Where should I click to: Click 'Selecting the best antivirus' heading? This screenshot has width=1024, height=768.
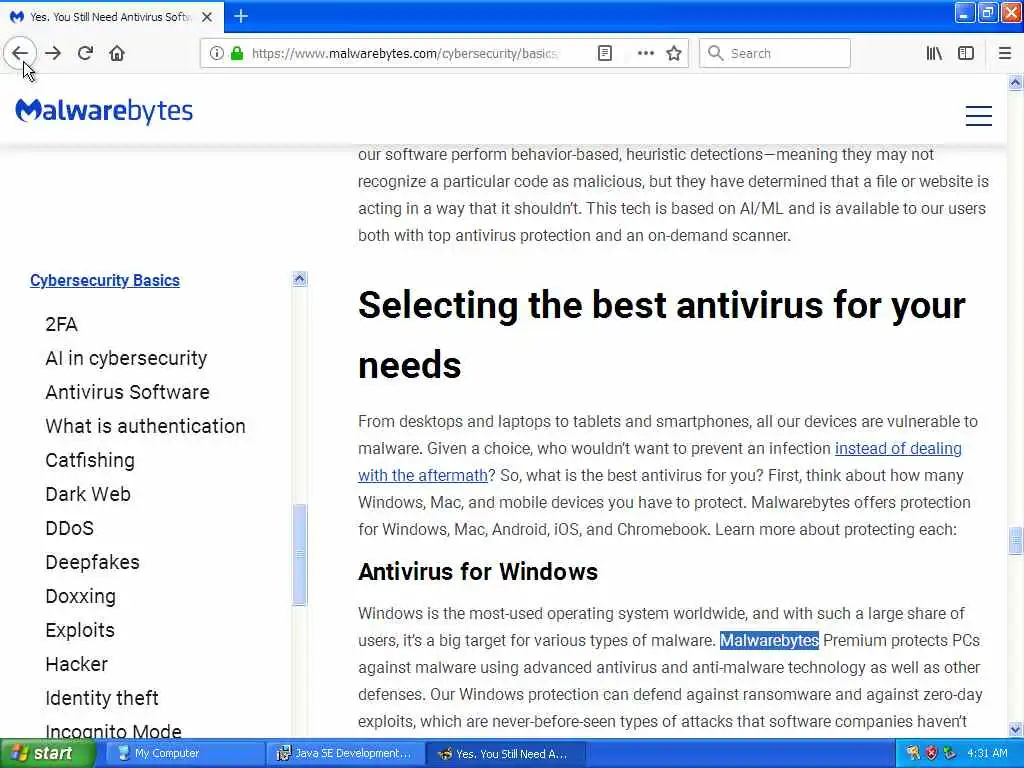pos(662,334)
